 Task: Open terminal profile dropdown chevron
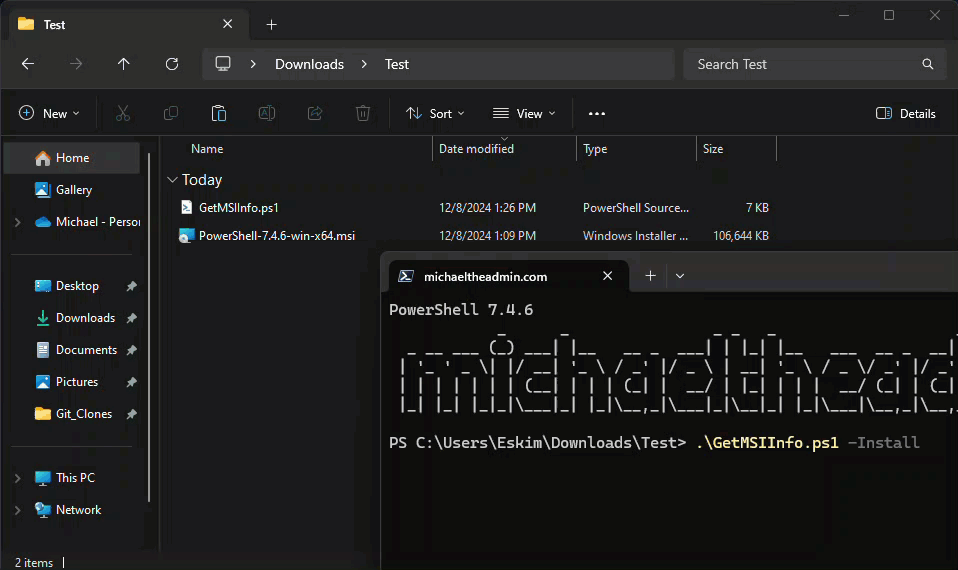680,276
